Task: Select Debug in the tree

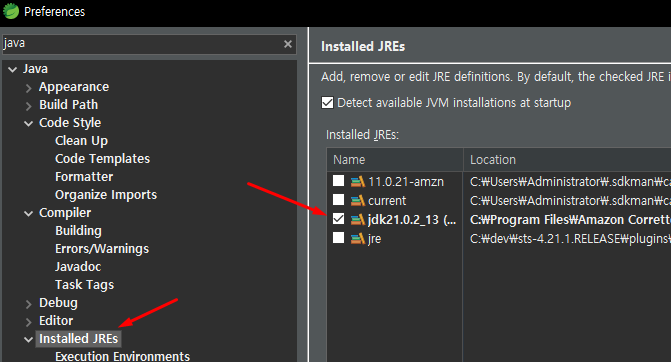Action: pyautogui.click(x=58, y=303)
